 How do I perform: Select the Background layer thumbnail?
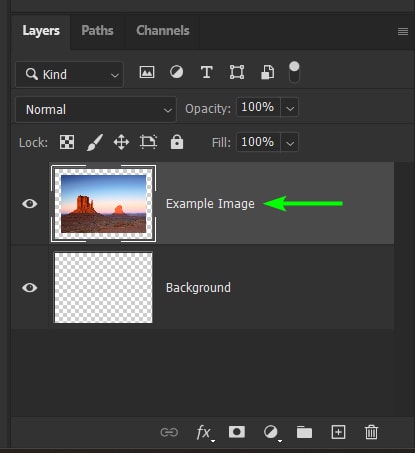click(x=103, y=288)
